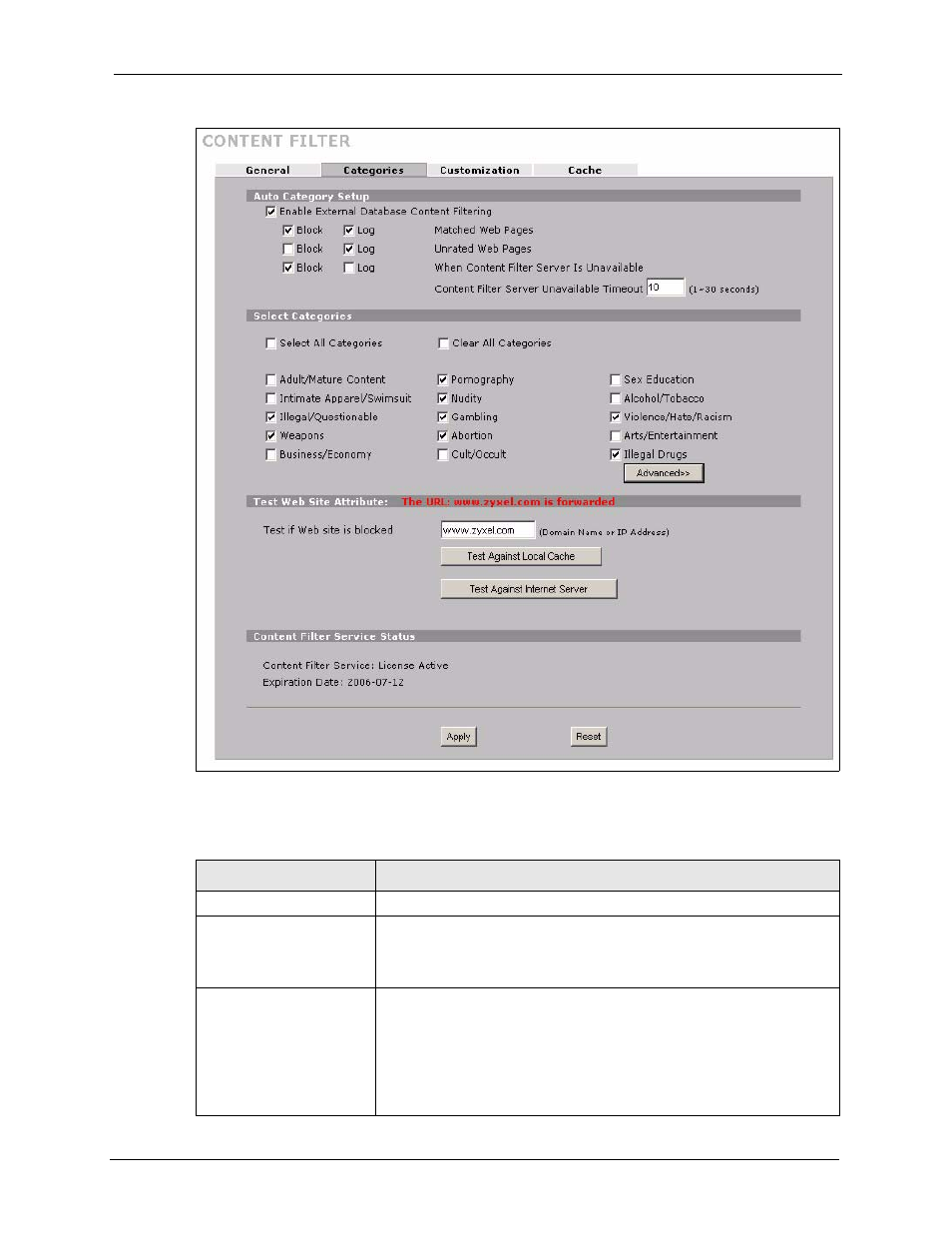The image size is (952, 1233).
Task: Toggle Log for Unrated Web Pages
Action: point(349,250)
